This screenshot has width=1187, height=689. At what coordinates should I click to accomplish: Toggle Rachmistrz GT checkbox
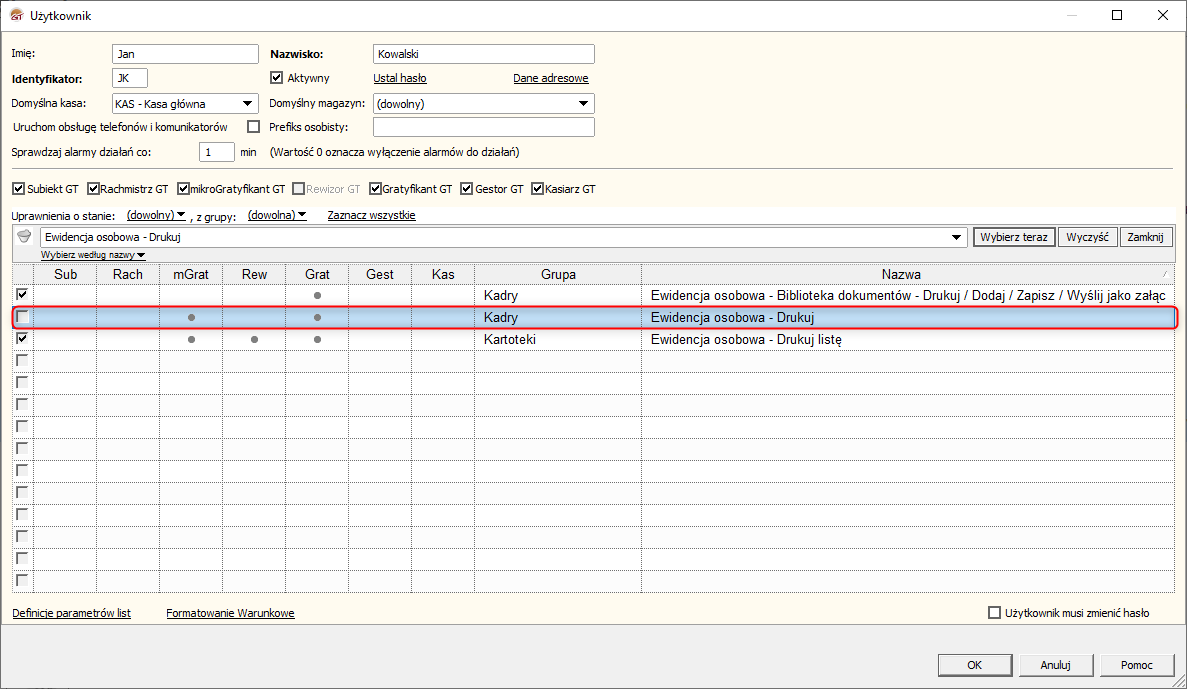coord(93,189)
